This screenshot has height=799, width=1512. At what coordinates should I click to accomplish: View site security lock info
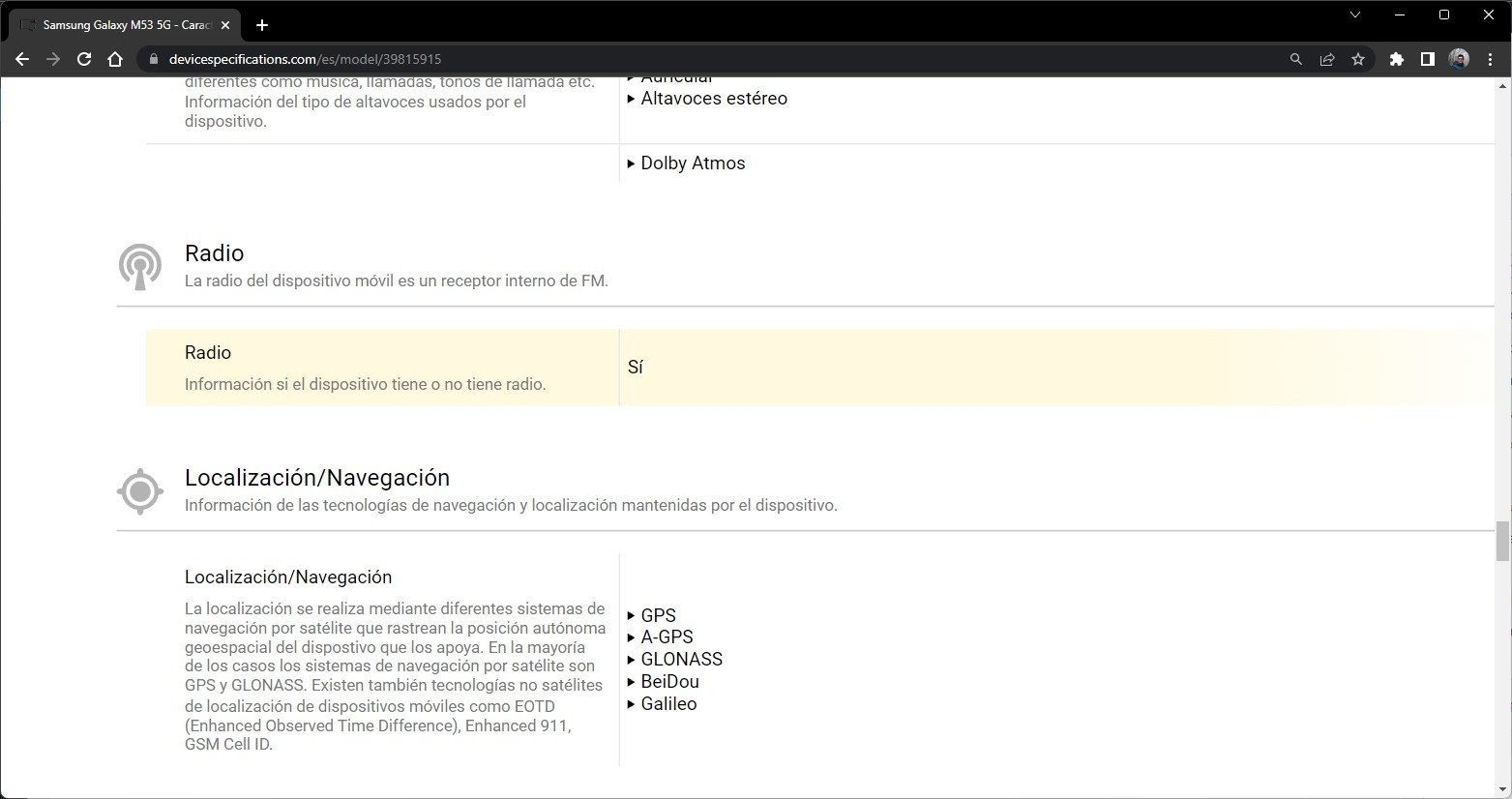[153, 59]
